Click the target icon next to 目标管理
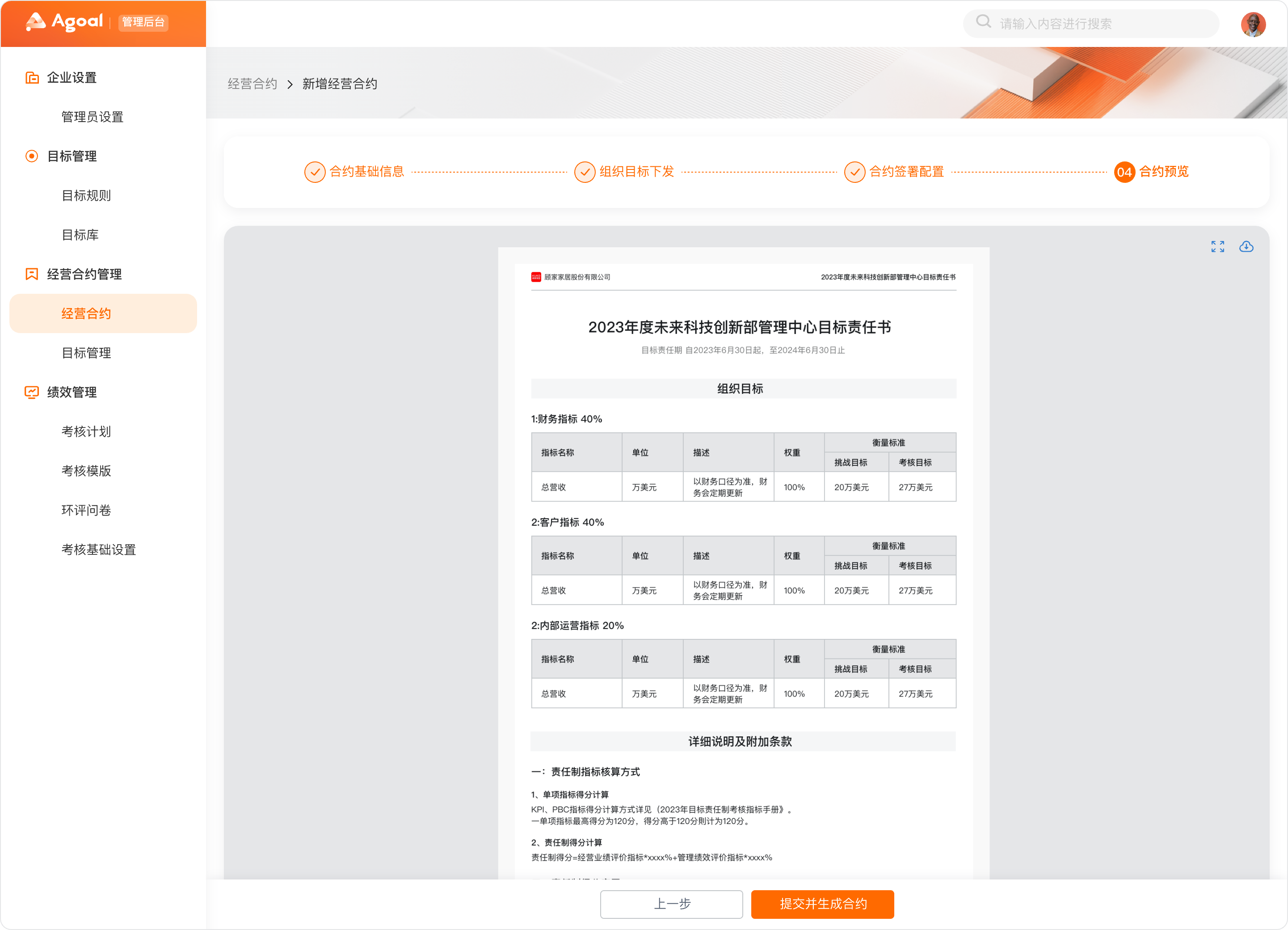The width and height of the screenshot is (1288, 930). click(x=32, y=156)
